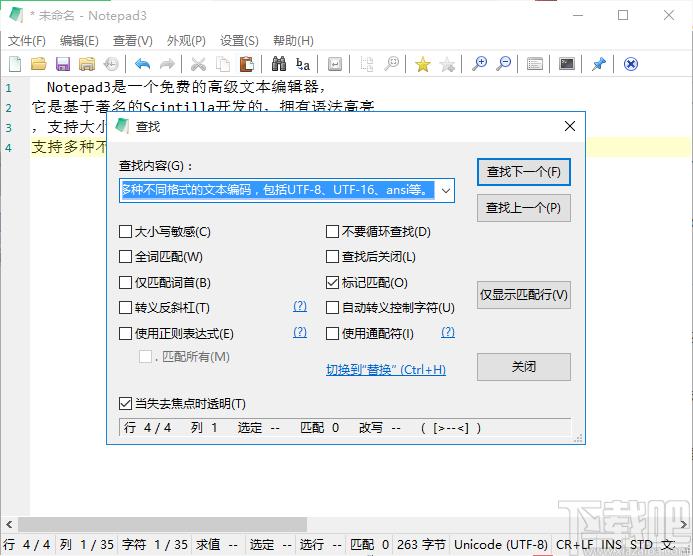Screen dimensions: 693x556
Task: Click Unicode (UTF-8) in status bar
Action: point(501,545)
